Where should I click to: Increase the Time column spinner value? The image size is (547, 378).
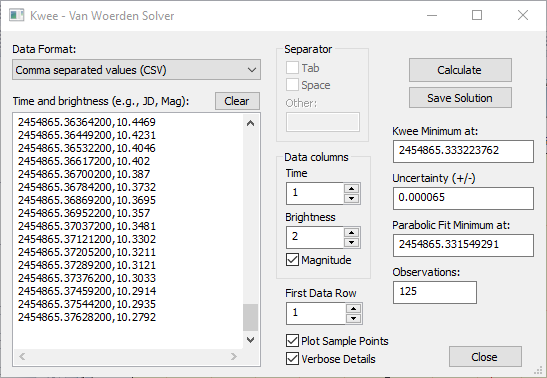351,189
